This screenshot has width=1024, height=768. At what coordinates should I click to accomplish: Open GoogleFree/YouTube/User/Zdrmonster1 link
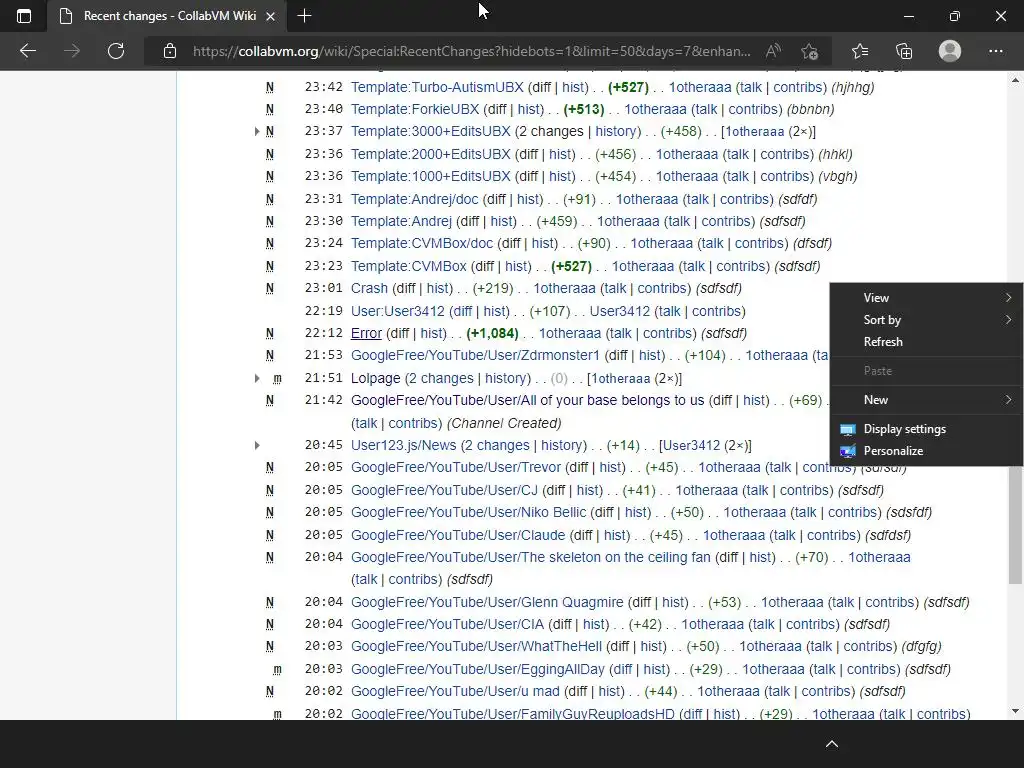[x=475, y=356]
